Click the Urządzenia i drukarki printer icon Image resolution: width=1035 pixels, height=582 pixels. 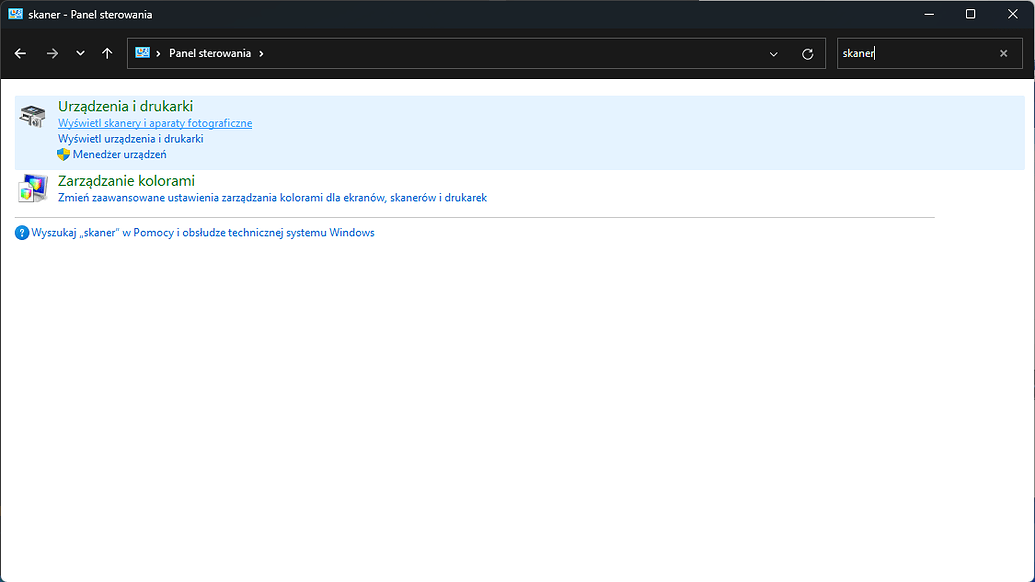pyautogui.click(x=32, y=115)
